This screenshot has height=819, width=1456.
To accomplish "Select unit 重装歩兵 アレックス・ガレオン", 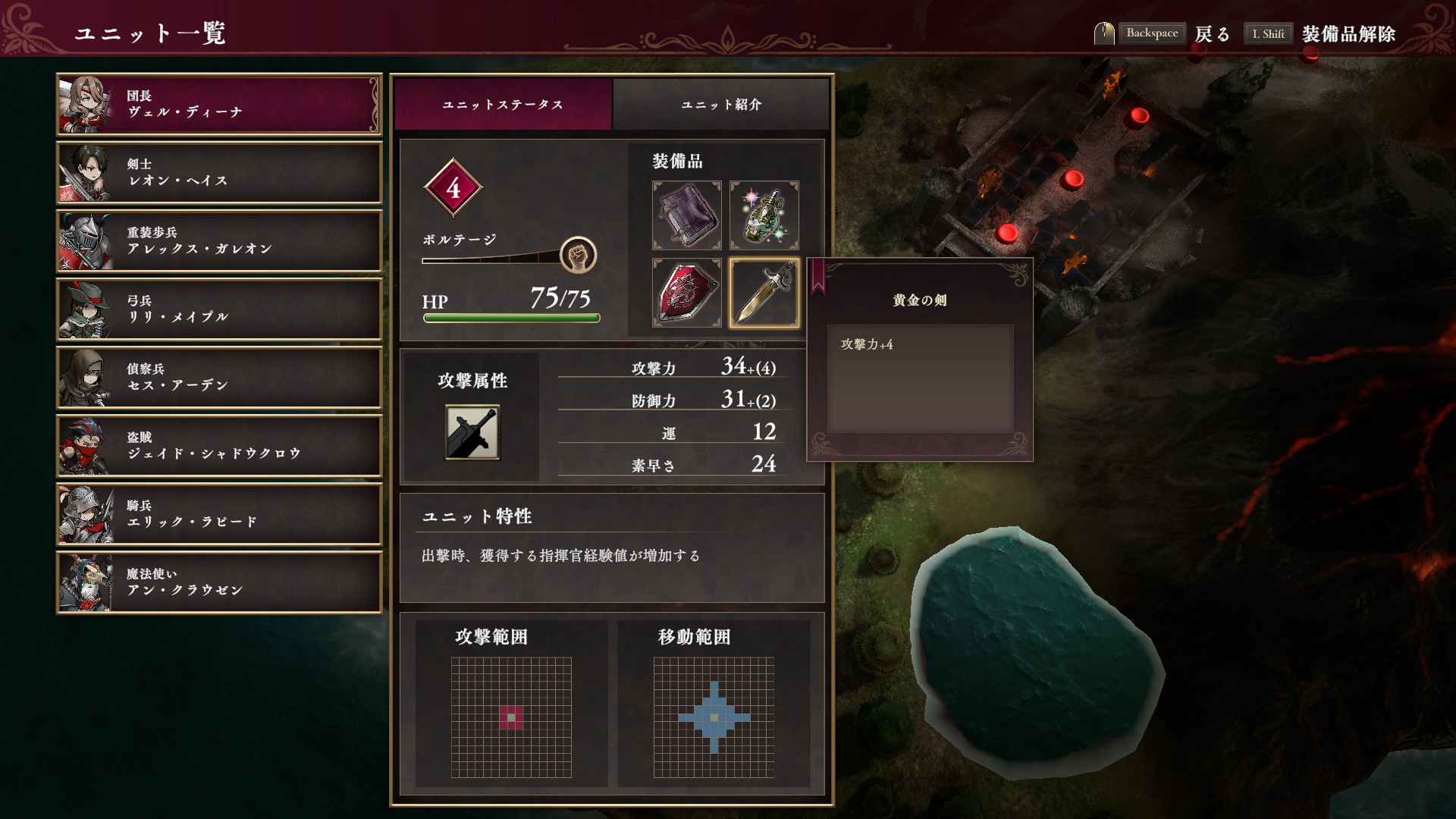I will [219, 241].
